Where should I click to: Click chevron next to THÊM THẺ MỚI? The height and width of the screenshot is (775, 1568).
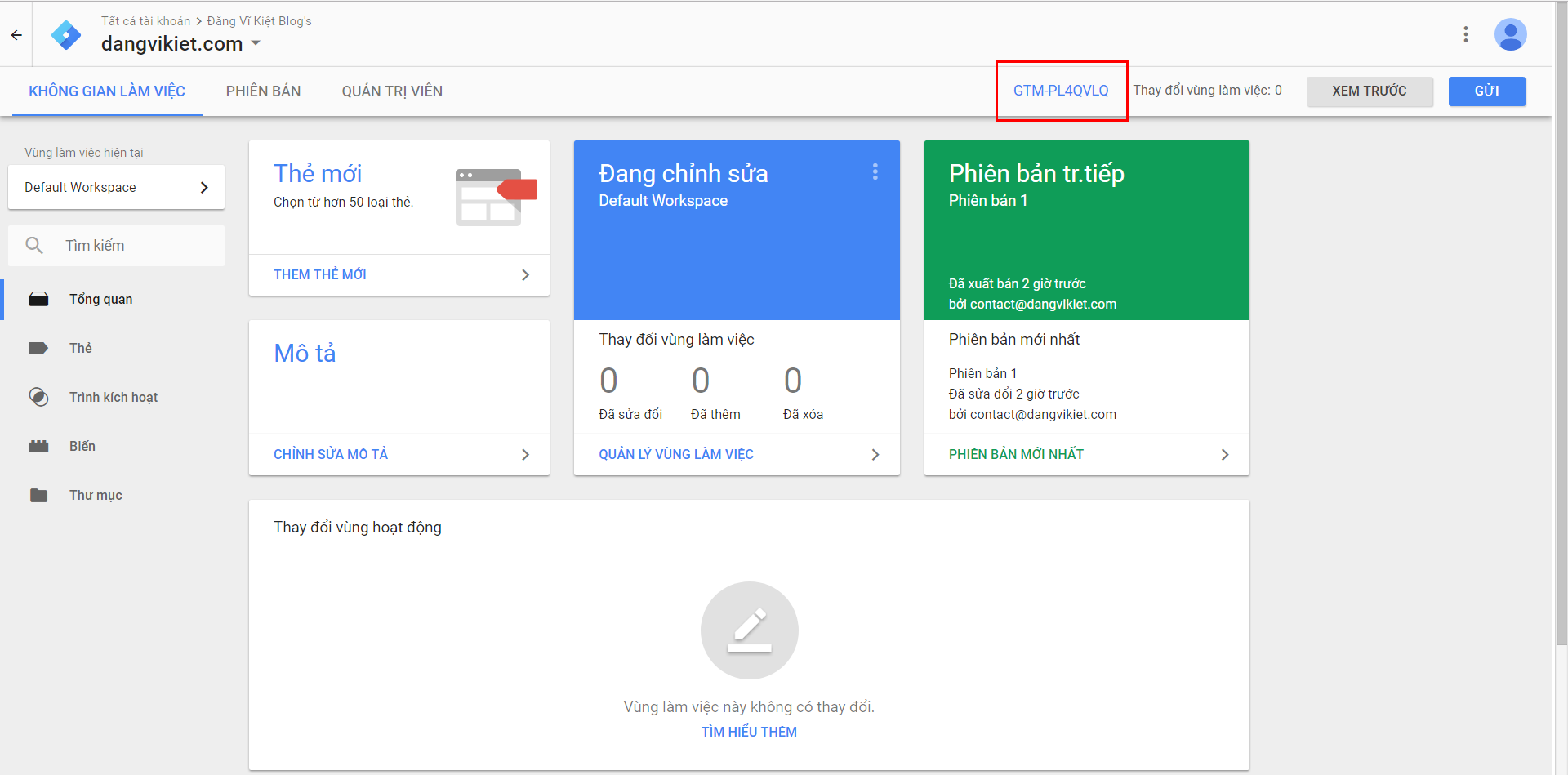(525, 275)
